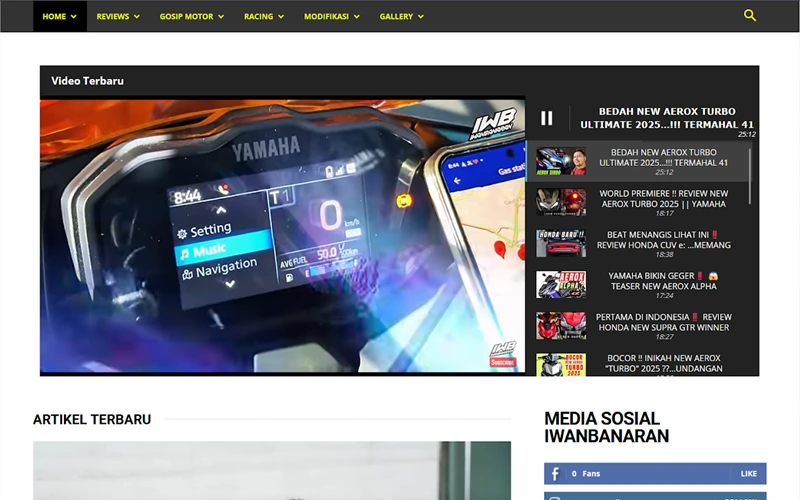This screenshot has height=500, width=800.
Task: Play 'PERTAMA DI INDONESIA REVIEW HONDA NEW SUPRA' title
Action: 664,322
